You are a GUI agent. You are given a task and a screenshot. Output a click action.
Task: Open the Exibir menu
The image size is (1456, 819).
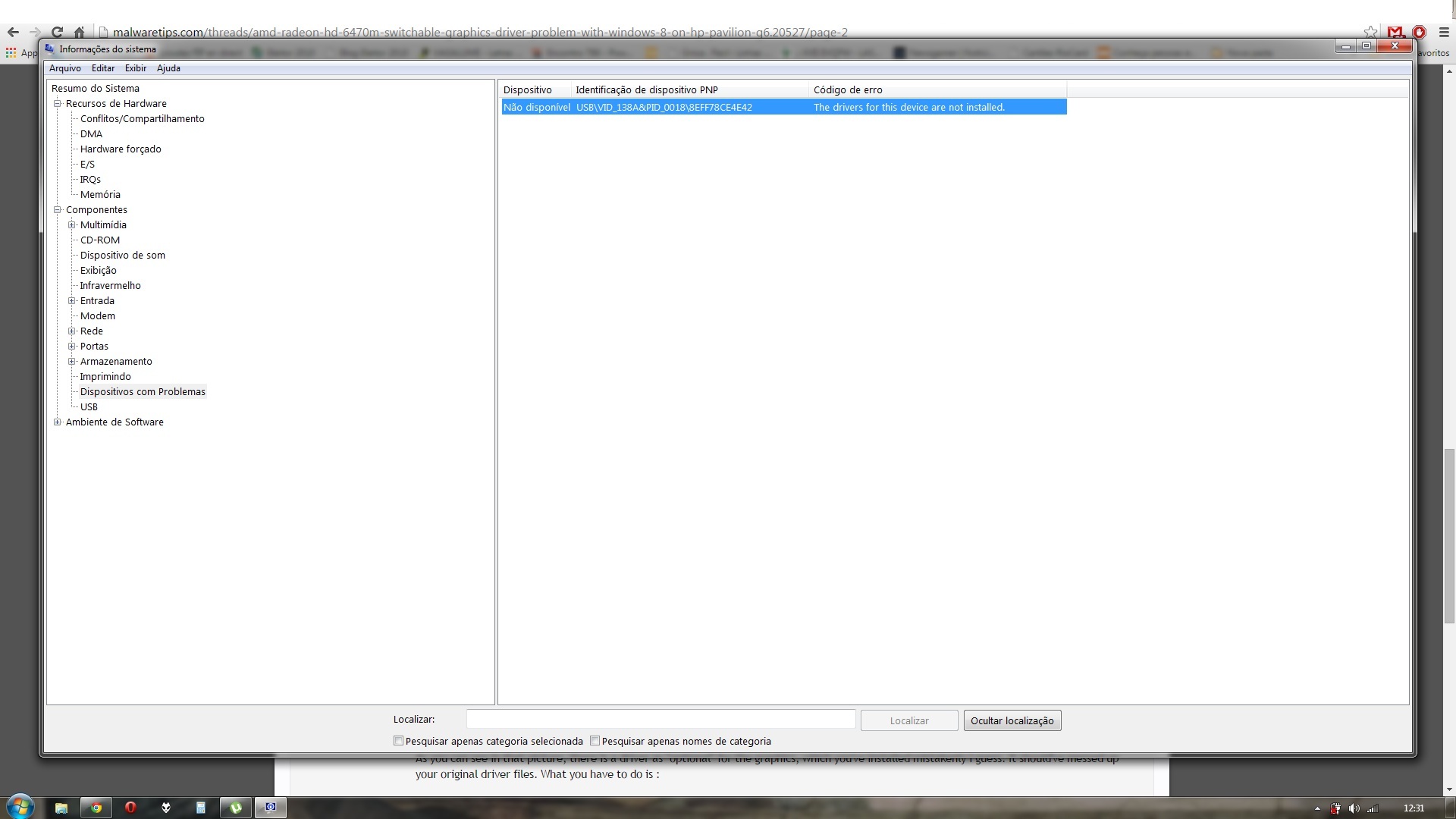click(135, 68)
